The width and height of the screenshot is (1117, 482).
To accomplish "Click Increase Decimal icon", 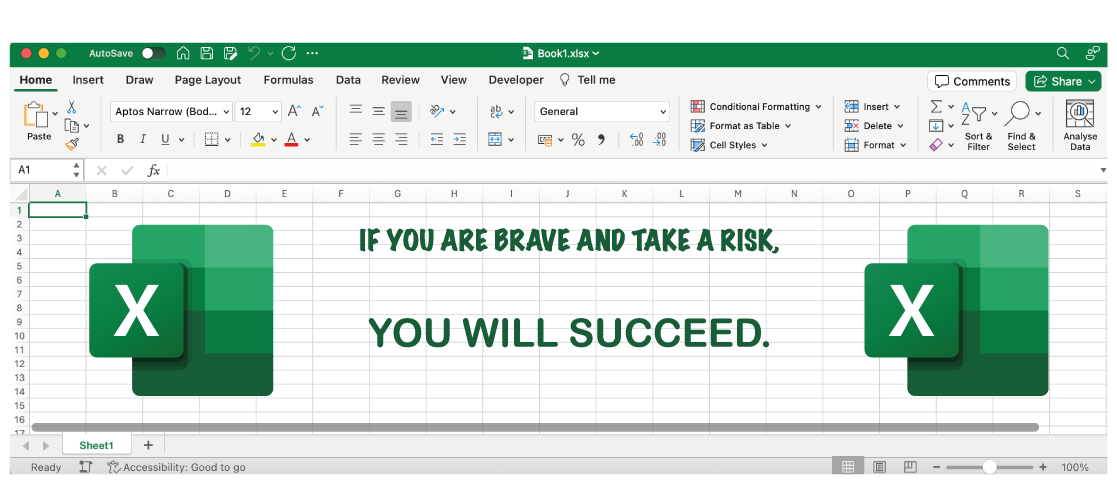I will click(x=637, y=140).
